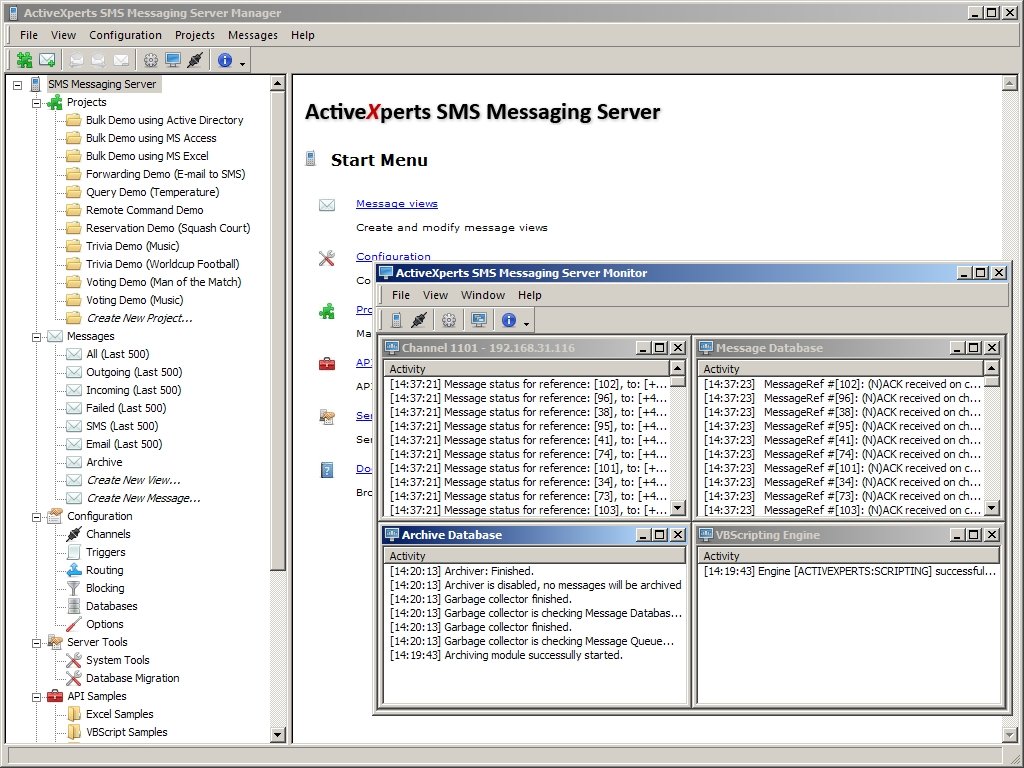Click the blue info icon in the Manager toolbar
Screen dimensions: 1024x768
pyautogui.click(x=224, y=60)
